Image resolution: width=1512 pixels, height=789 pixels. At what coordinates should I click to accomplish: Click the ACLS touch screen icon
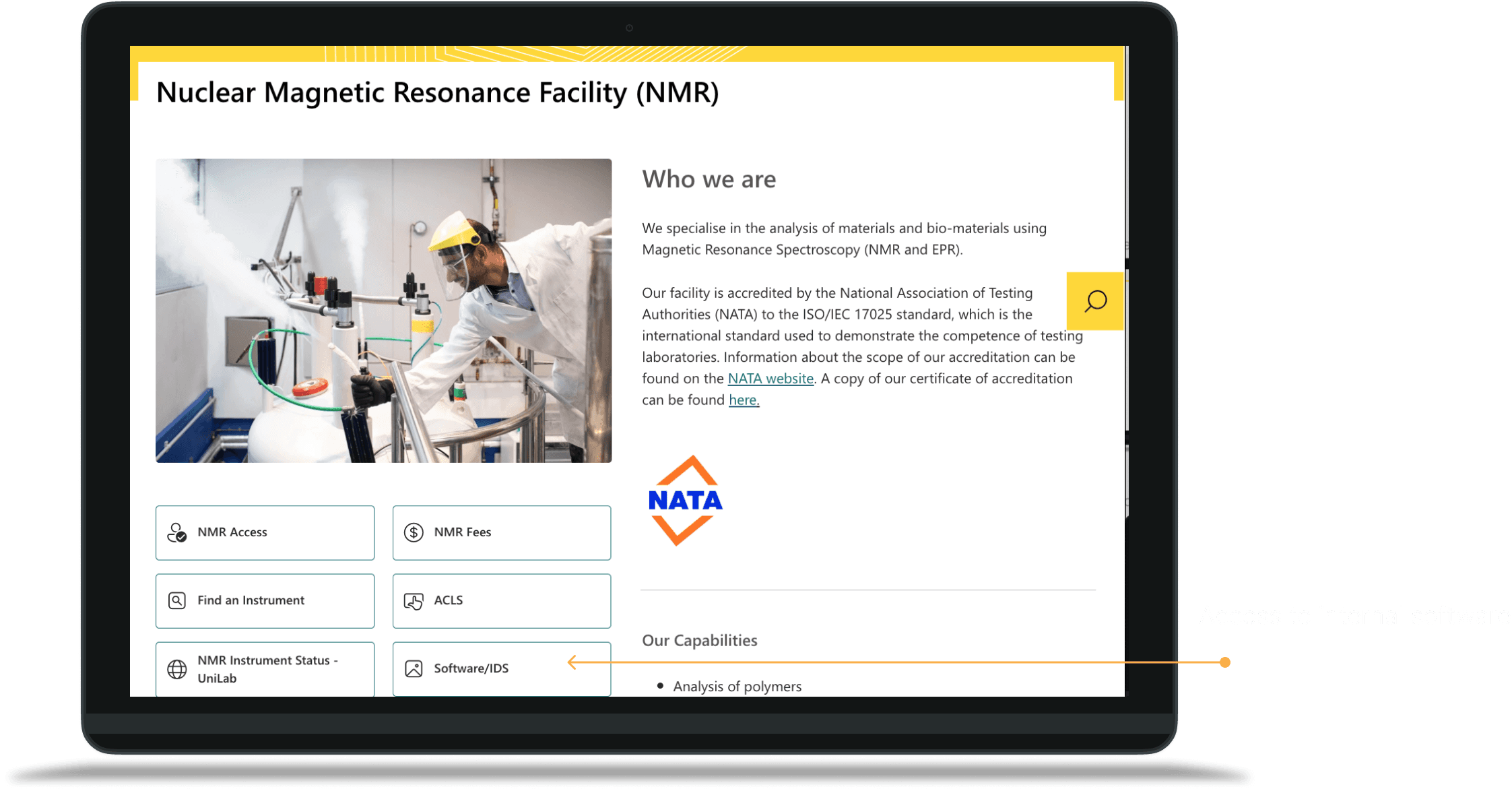pos(414,600)
